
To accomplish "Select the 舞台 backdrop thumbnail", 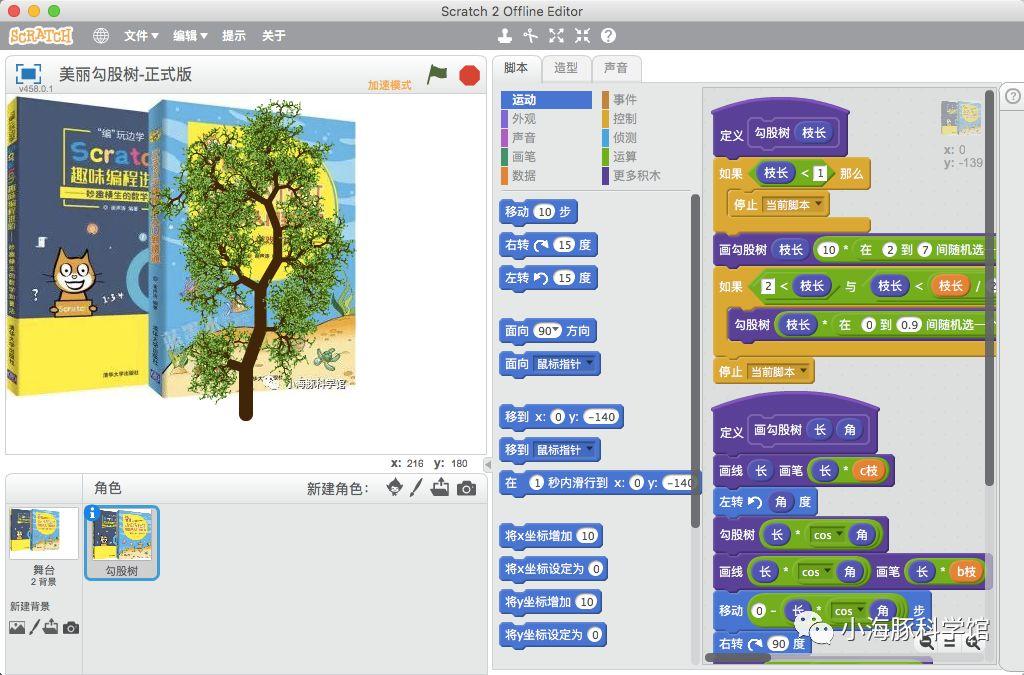I will pos(43,533).
